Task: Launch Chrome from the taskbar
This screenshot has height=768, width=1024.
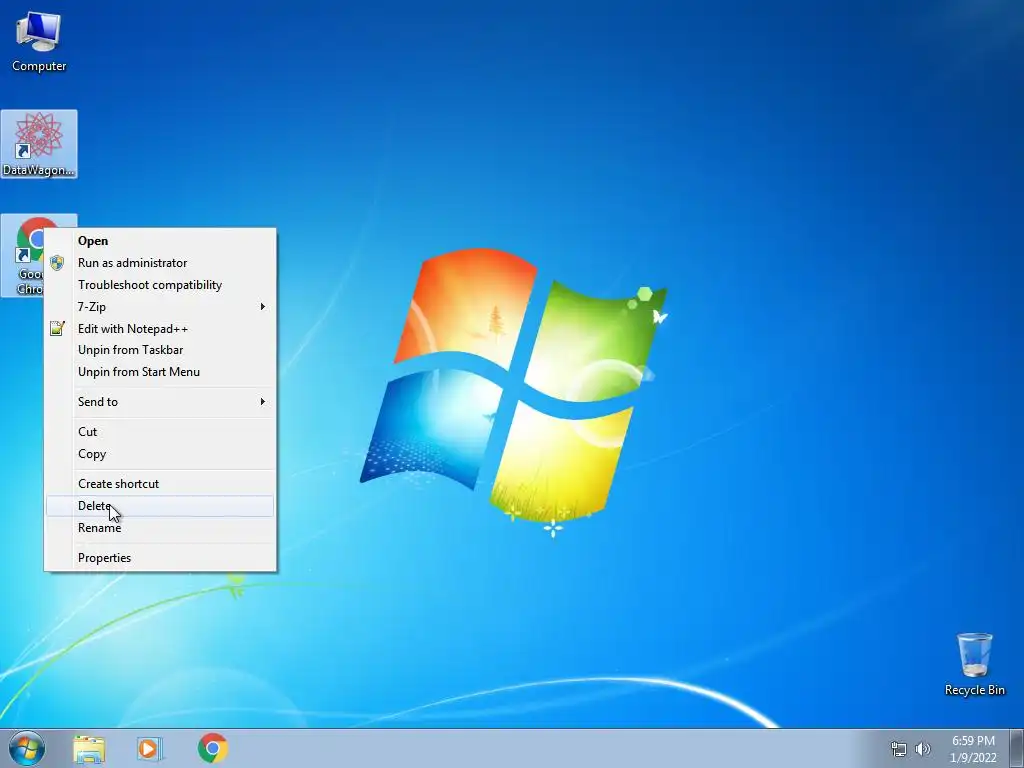Action: point(213,748)
